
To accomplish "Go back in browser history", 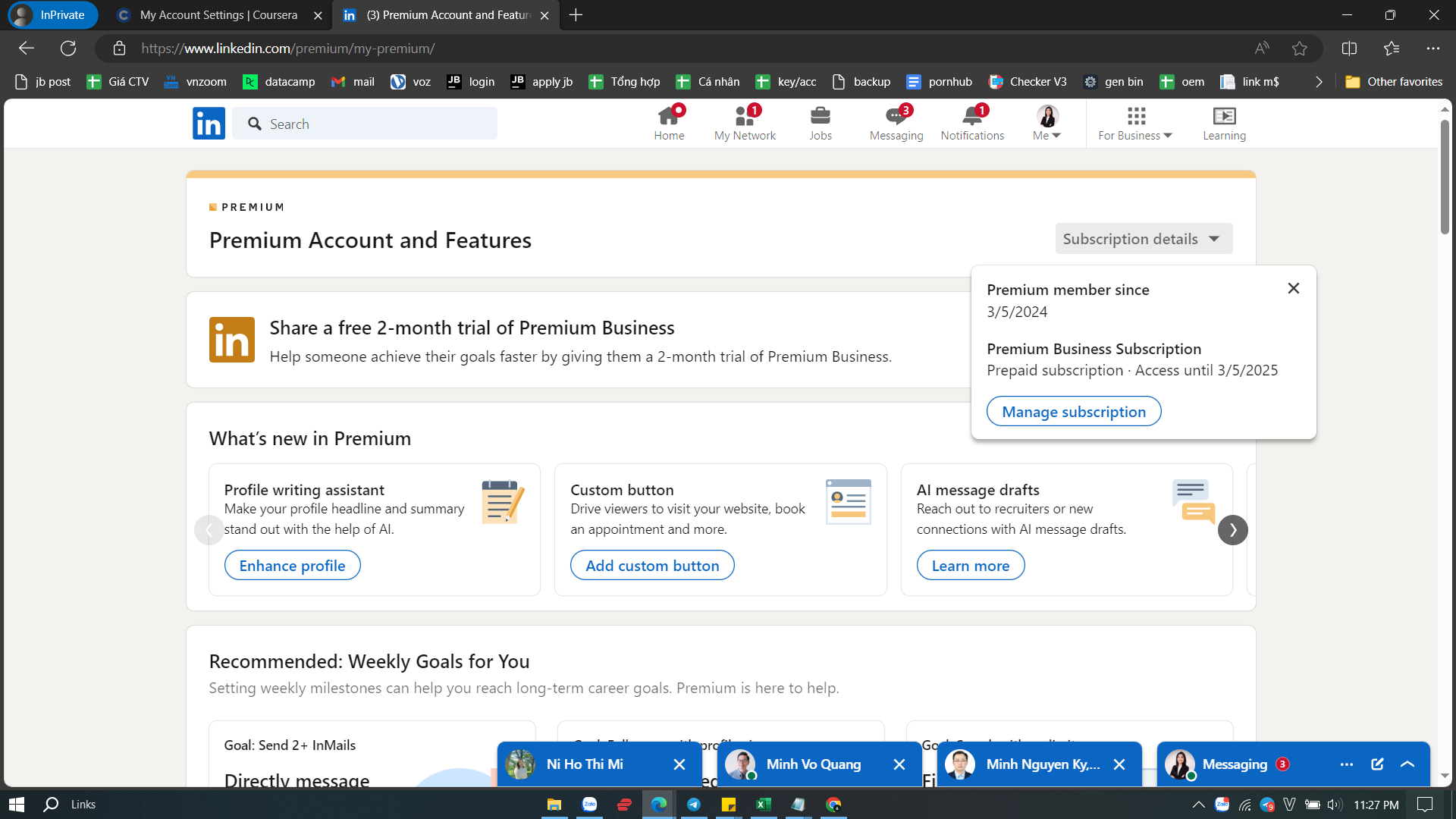I will pyautogui.click(x=27, y=49).
